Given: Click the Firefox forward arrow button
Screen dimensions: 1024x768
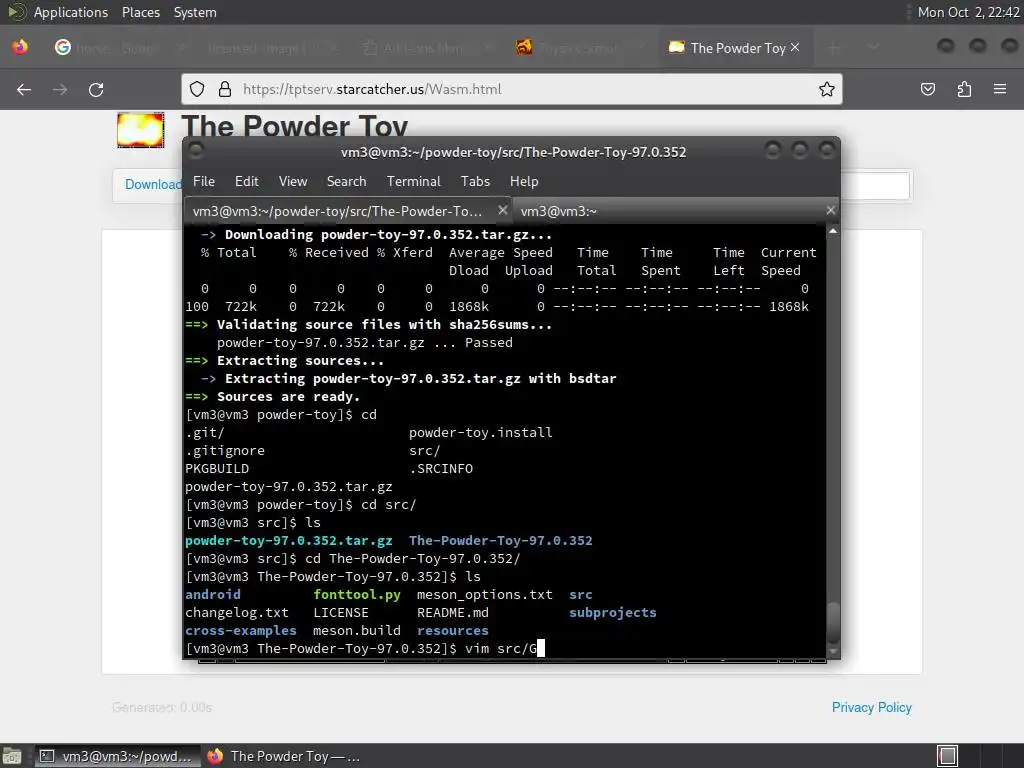Looking at the screenshot, I should [60, 89].
